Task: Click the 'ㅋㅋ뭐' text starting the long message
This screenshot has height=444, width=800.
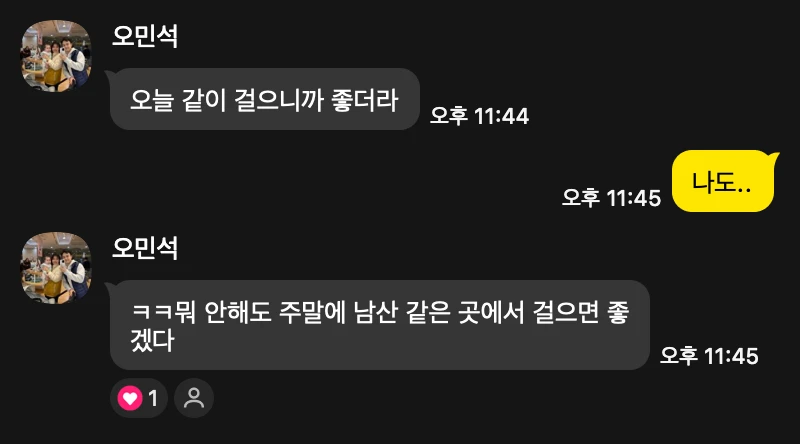Action: [163, 312]
